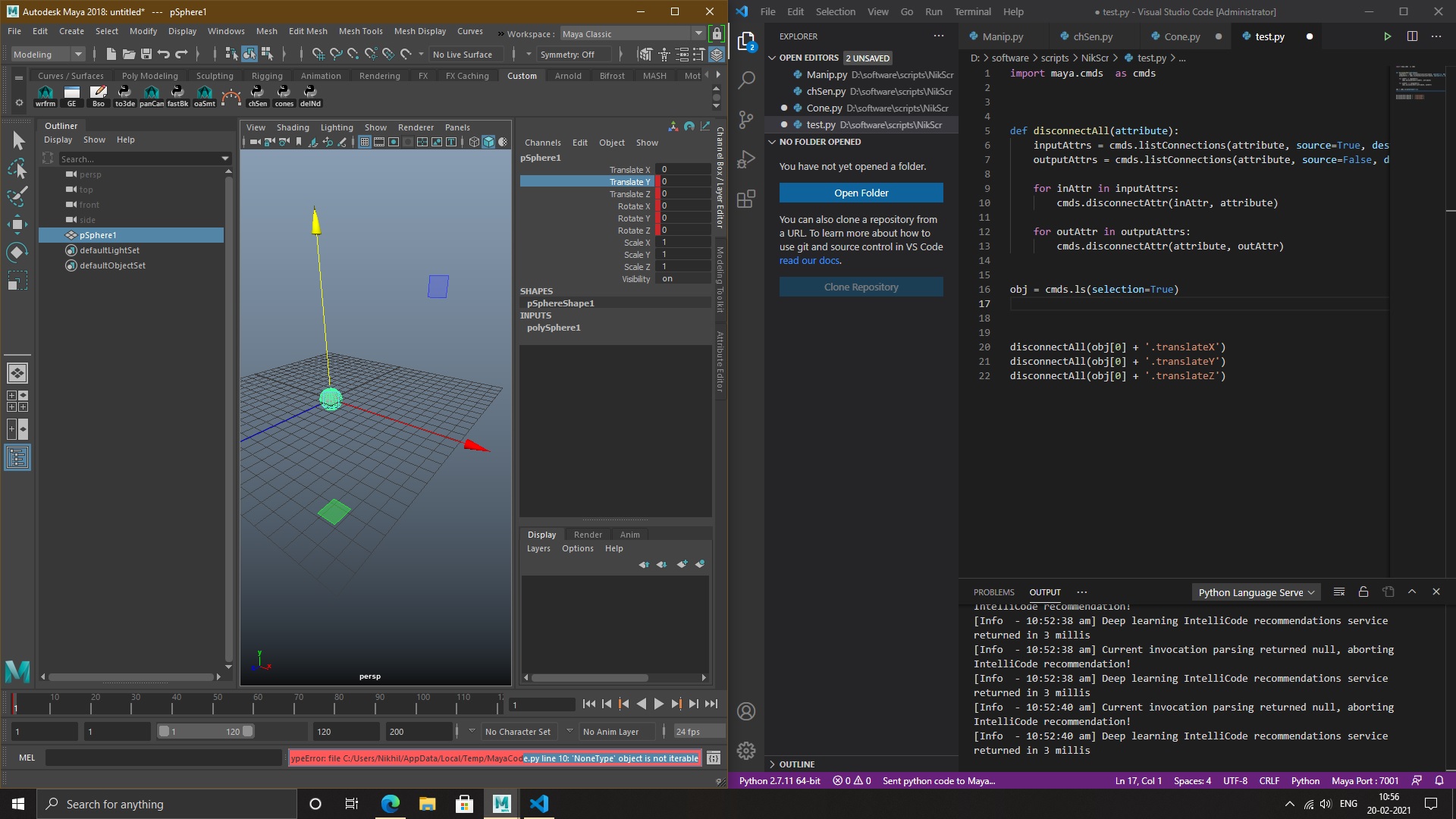Click the Open Folder button

(x=861, y=193)
